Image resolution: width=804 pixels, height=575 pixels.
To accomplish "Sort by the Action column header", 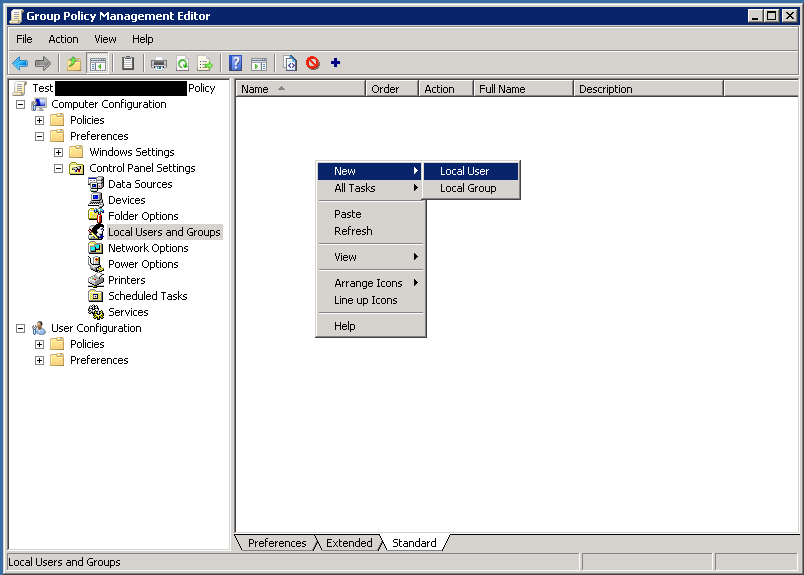I will pos(446,89).
